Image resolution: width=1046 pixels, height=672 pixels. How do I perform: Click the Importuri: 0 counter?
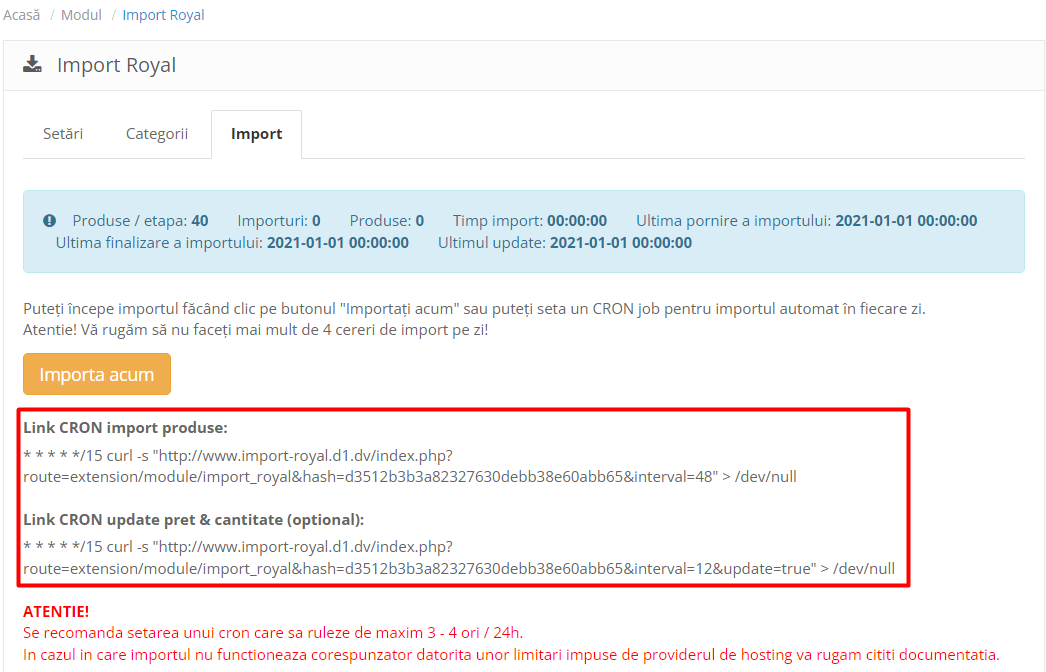278,221
